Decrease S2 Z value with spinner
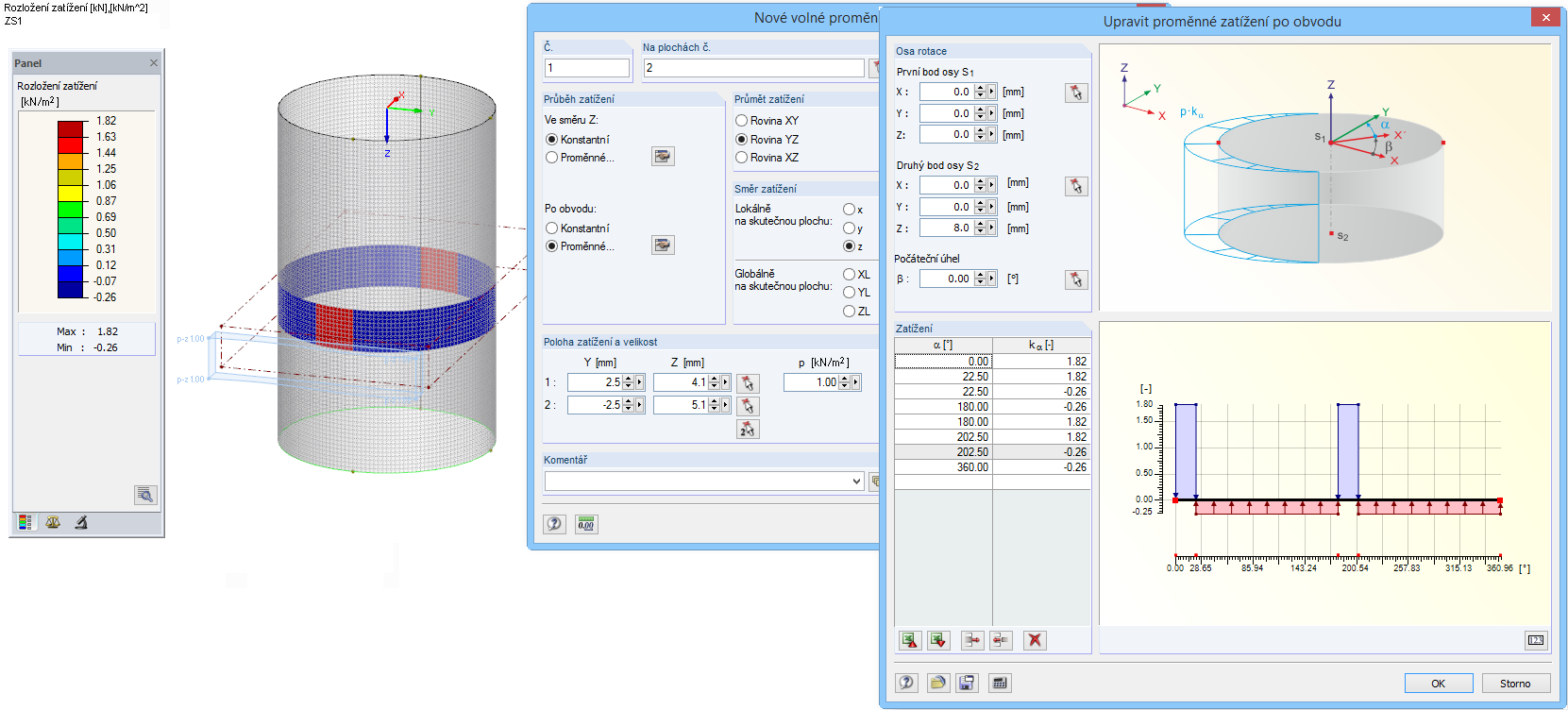This screenshot has width=1568, height=710. 980,232
